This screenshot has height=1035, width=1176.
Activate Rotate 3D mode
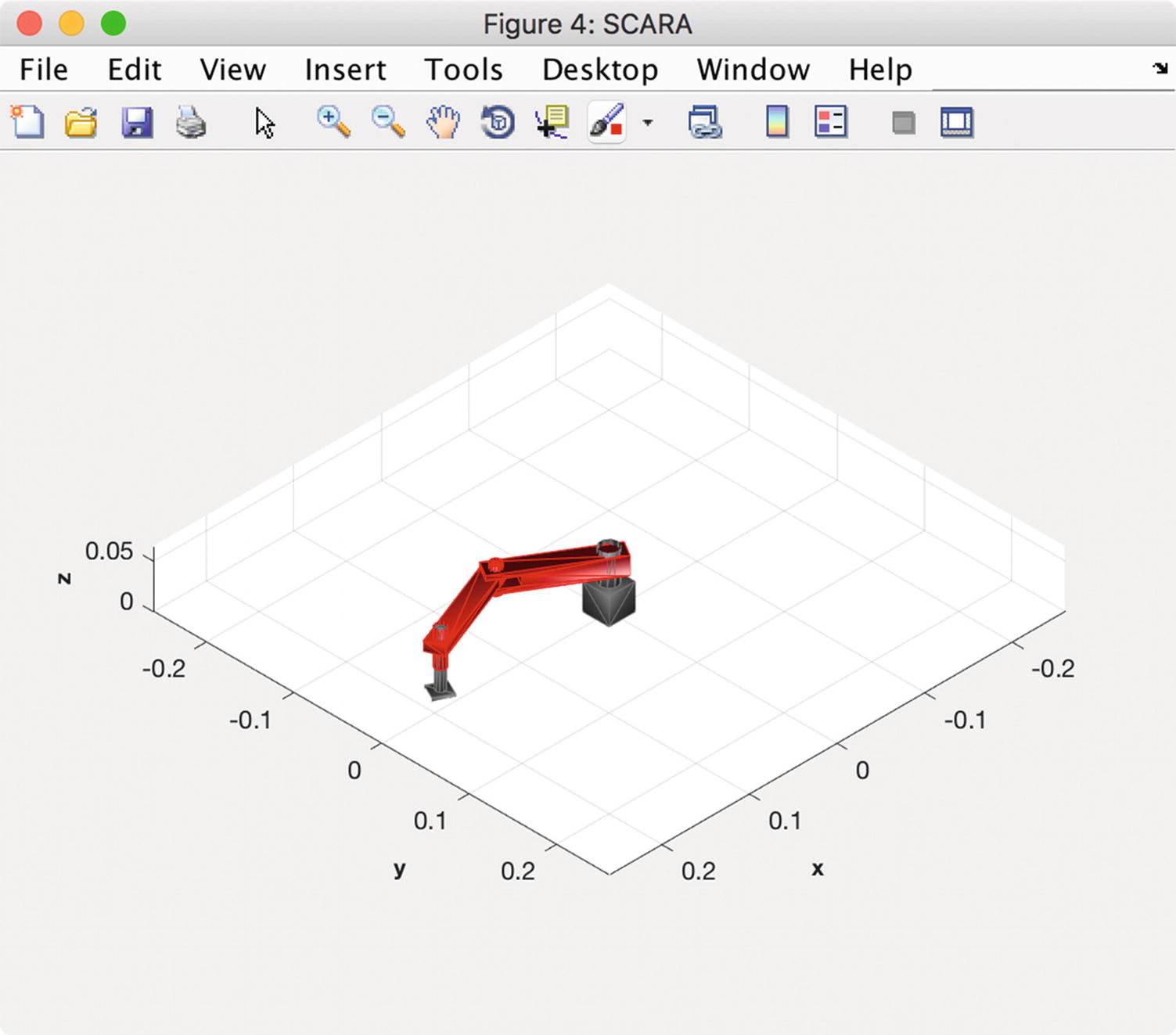[x=498, y=122]
